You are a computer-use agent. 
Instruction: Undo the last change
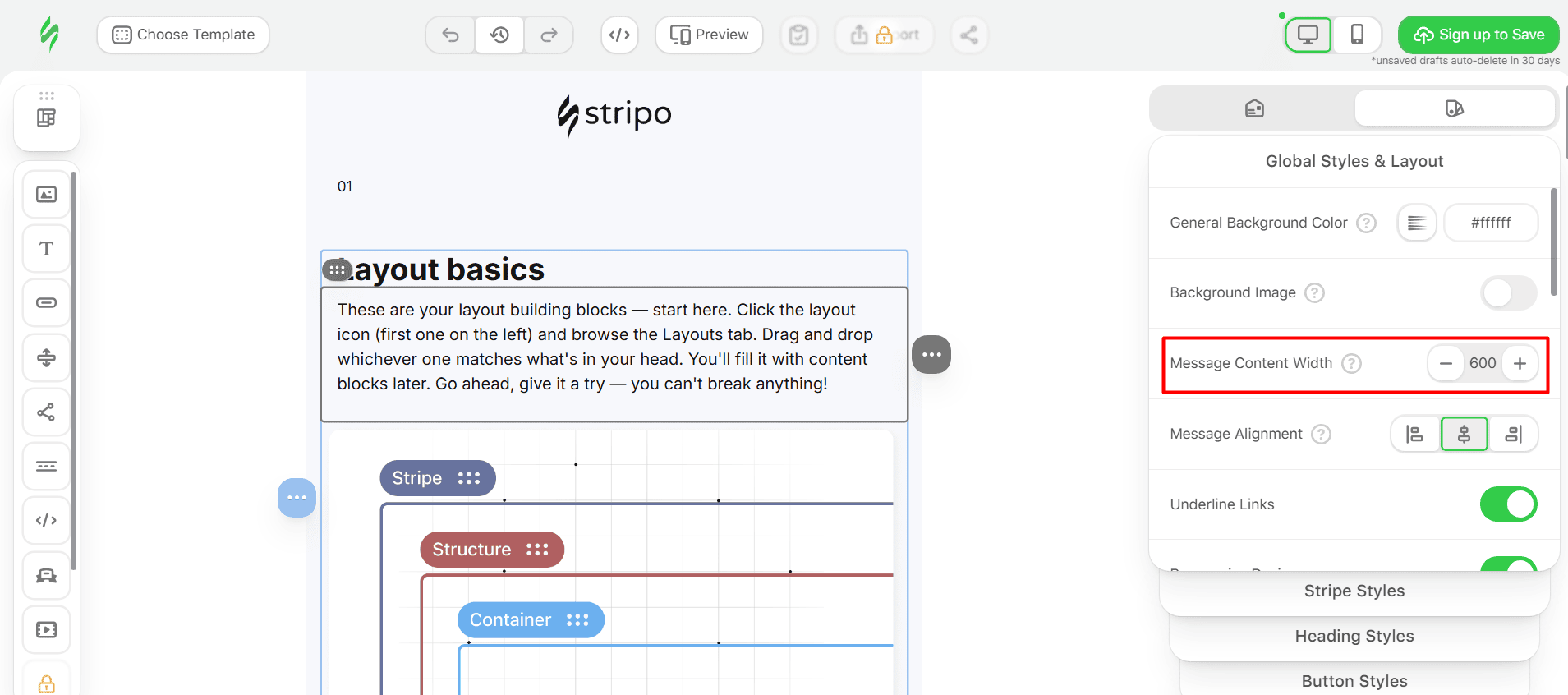(450, 35)
